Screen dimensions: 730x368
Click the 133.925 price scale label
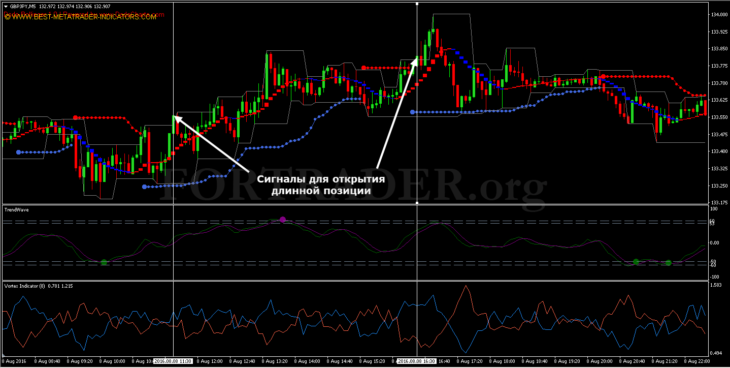[x=718, y=32]
